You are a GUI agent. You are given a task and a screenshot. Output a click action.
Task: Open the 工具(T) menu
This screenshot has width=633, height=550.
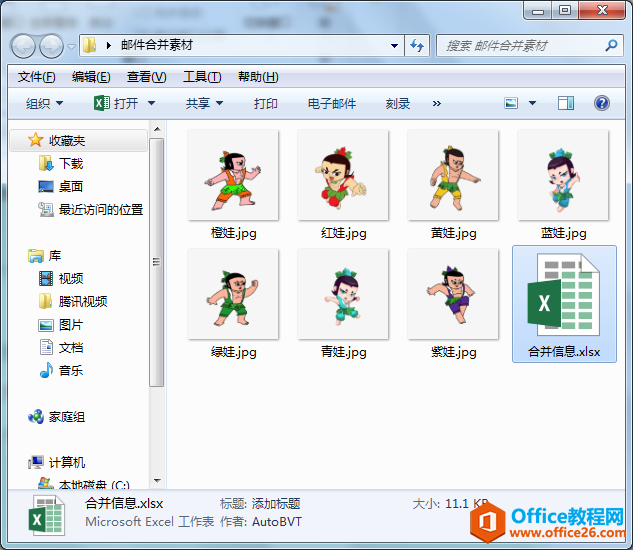pos(202,77)
